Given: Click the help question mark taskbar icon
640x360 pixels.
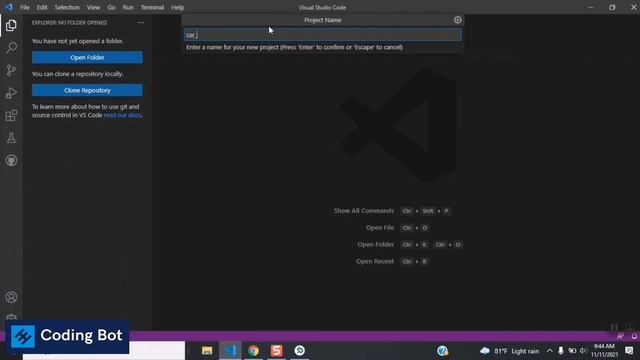Looking at the screenshot, I should pyautogui.click(x=442, y=351).
